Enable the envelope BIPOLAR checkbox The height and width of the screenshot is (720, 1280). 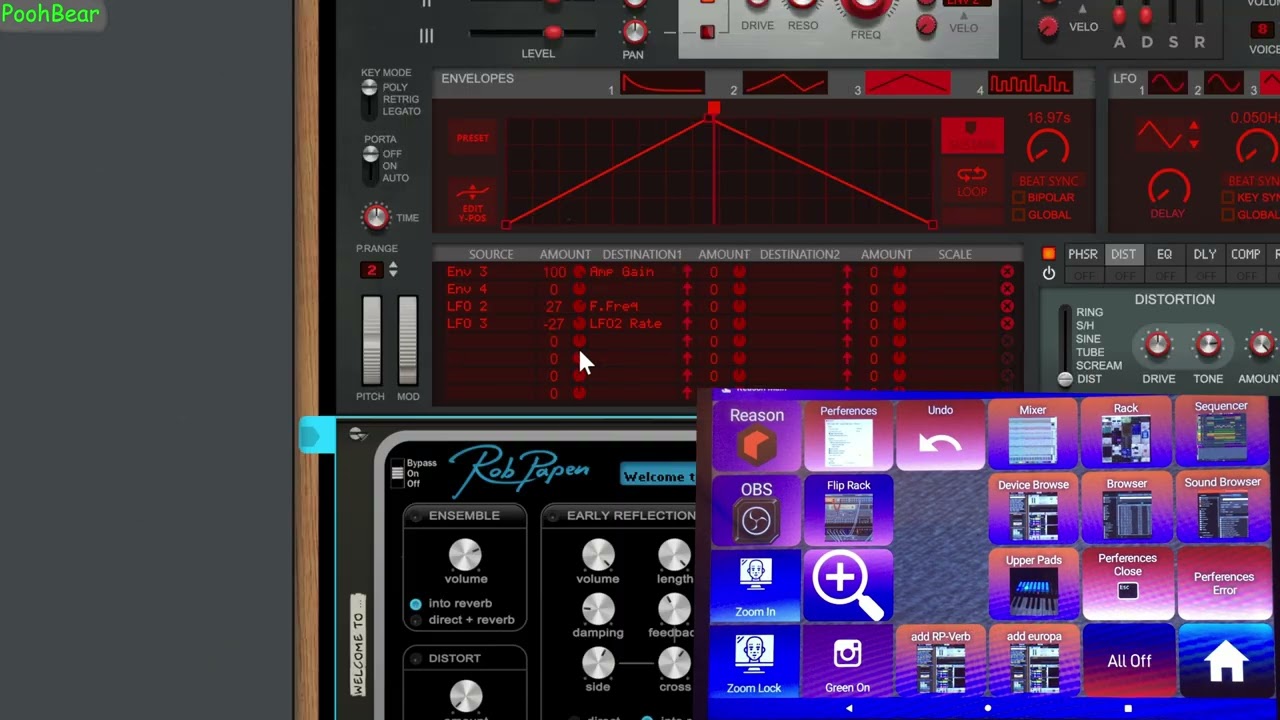click(1019, 198)
